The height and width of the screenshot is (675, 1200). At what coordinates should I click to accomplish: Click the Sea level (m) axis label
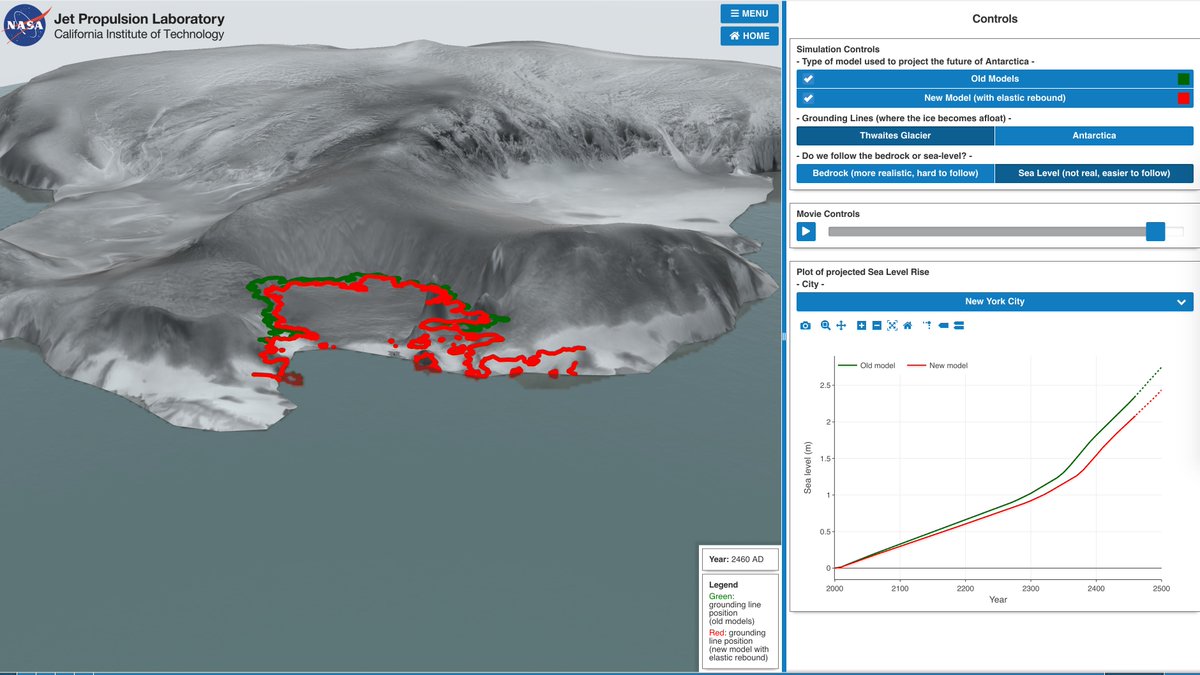pos(808,468)
